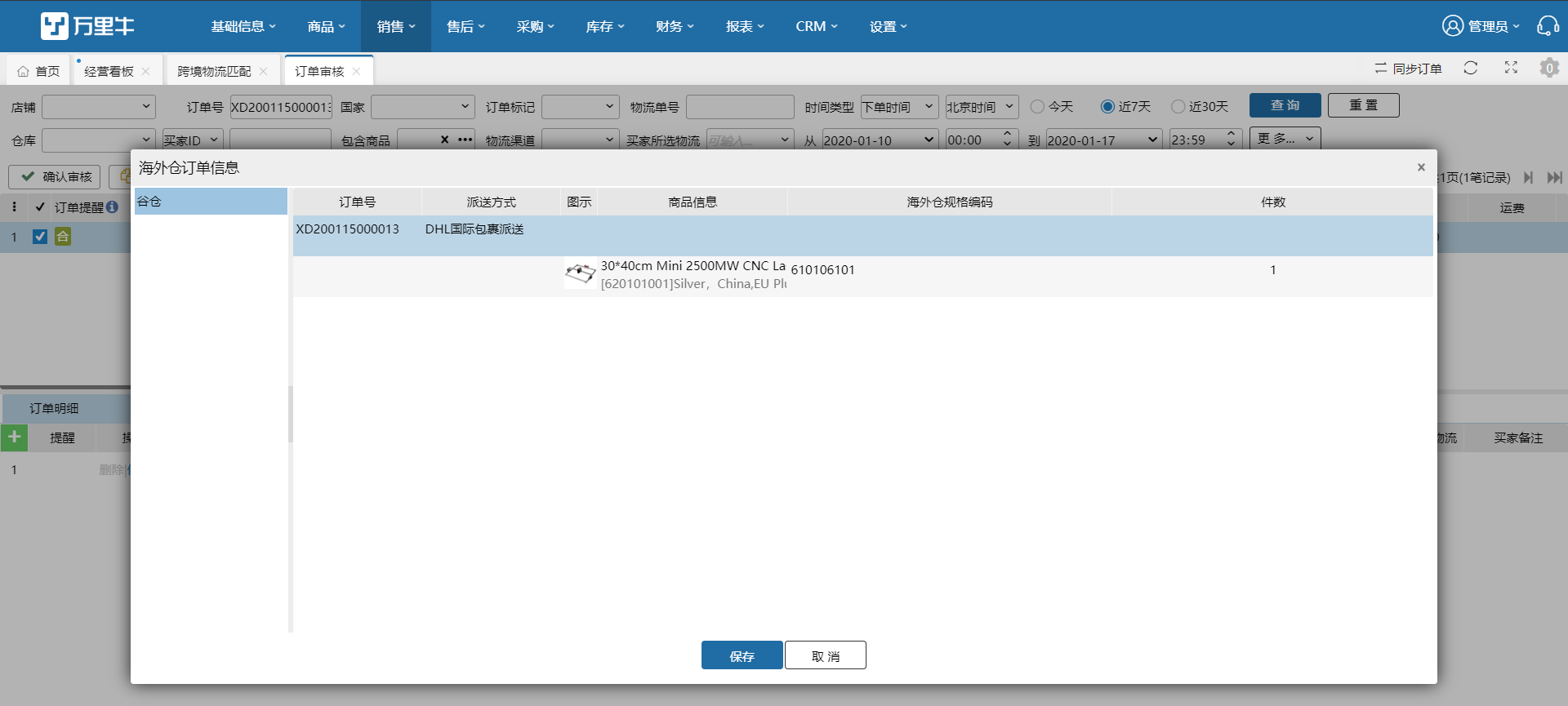Screen dimensions: 1568x706
Task: Switch to the 订单明细 tab
Action: click(x=54, y=408)
